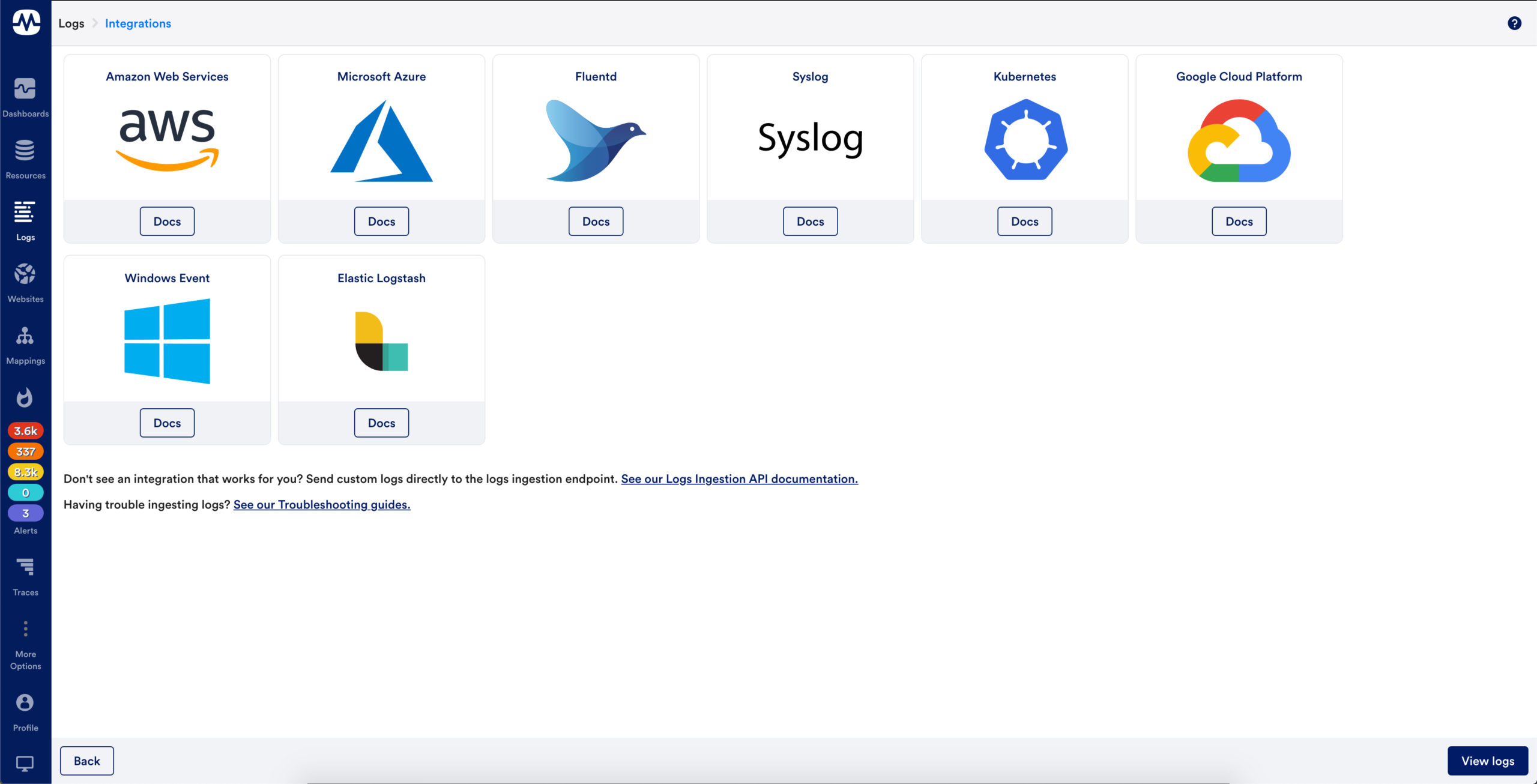Open the Troubleshooting guides link
The image size is (1537, 784).
(322, 505)
